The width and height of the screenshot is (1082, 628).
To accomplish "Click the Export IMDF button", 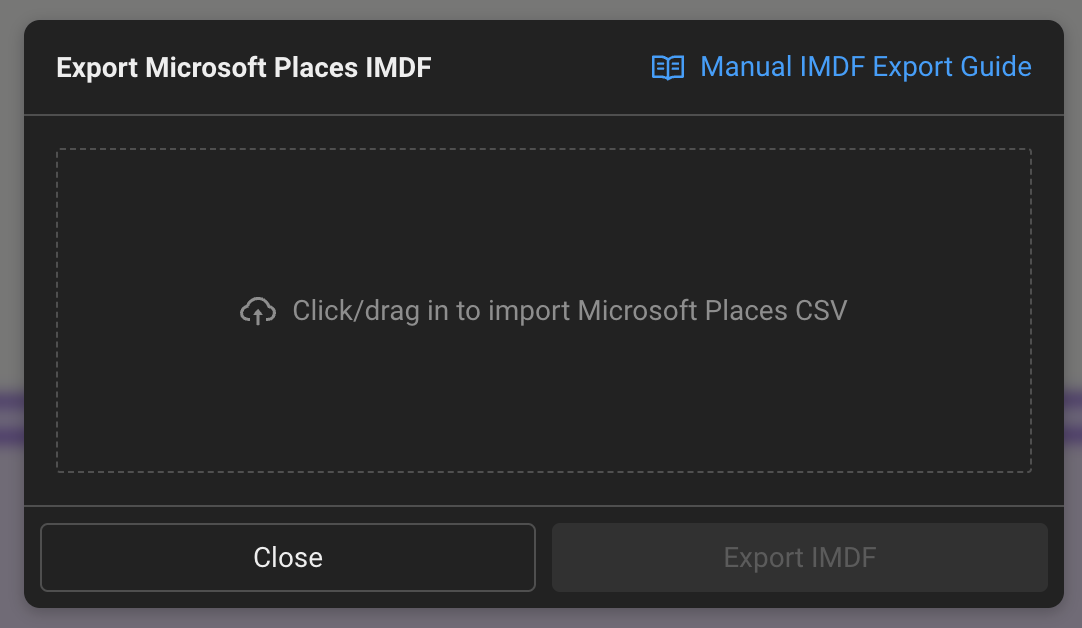I will pos(799,557).
